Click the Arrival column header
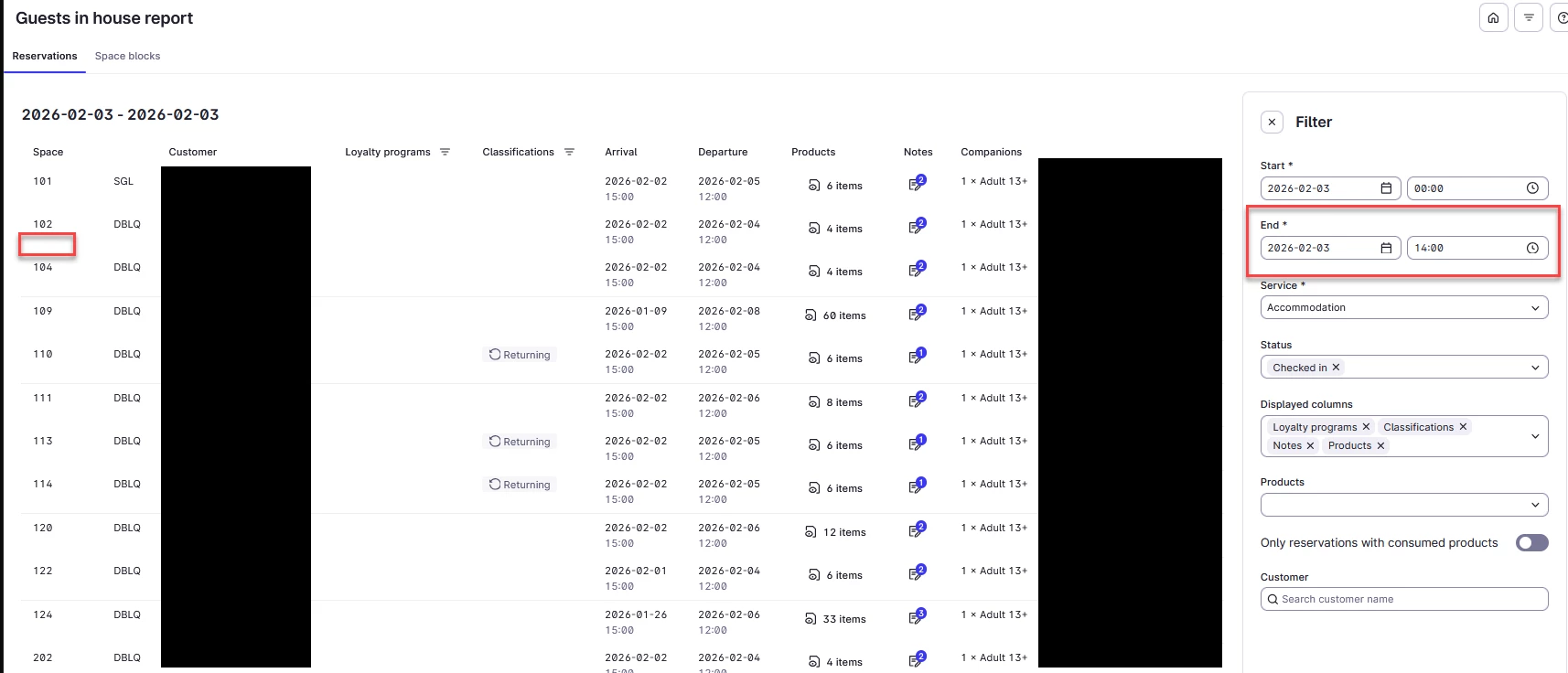 click(x=621, y=152)
